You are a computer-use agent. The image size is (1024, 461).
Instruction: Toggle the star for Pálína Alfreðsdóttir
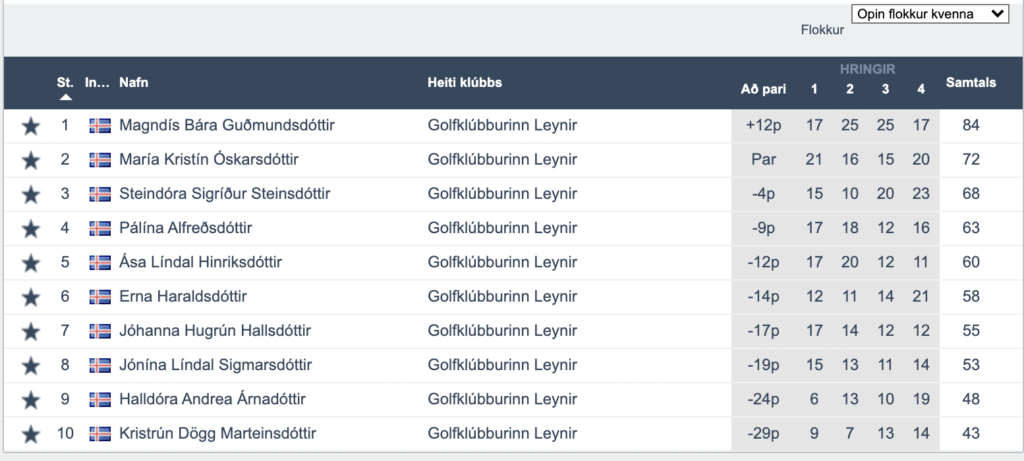click(x=31, y=229)
